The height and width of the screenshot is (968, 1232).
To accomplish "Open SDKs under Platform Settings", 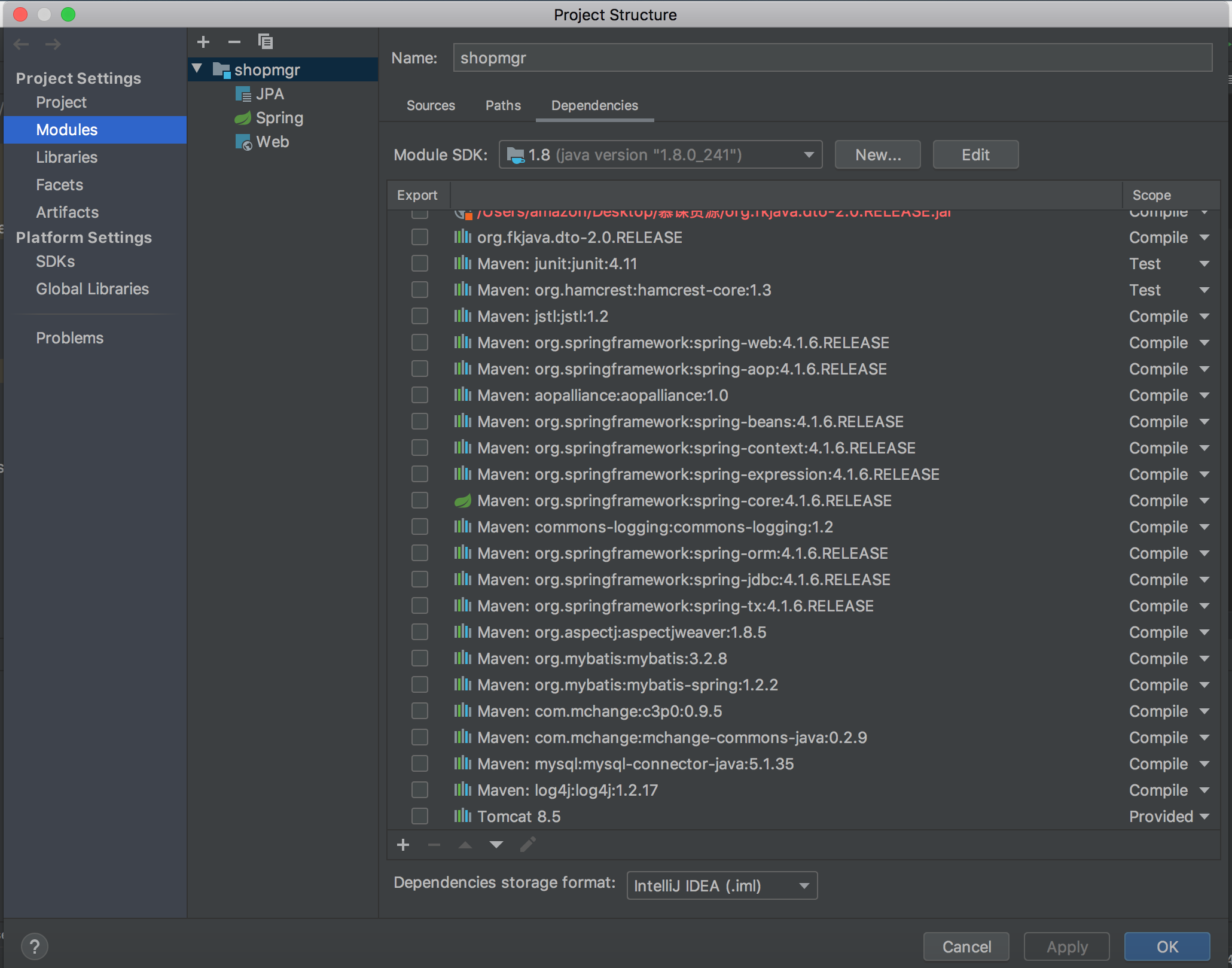I will (x=55, y=261).
